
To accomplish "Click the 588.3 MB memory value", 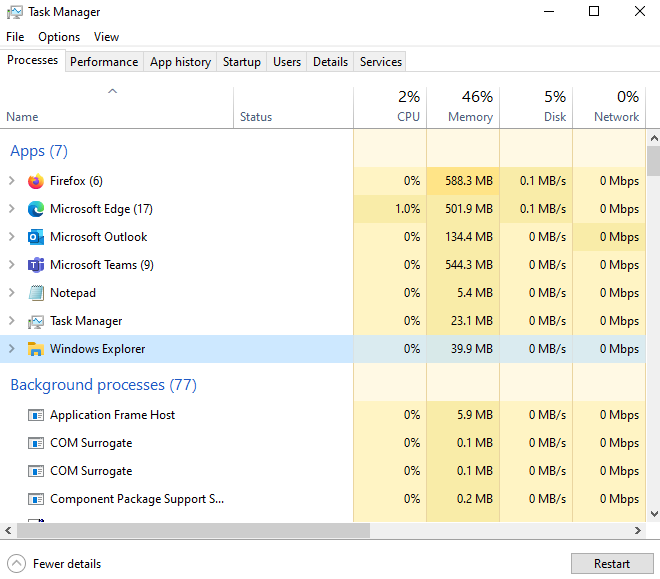I will [469, 181].
